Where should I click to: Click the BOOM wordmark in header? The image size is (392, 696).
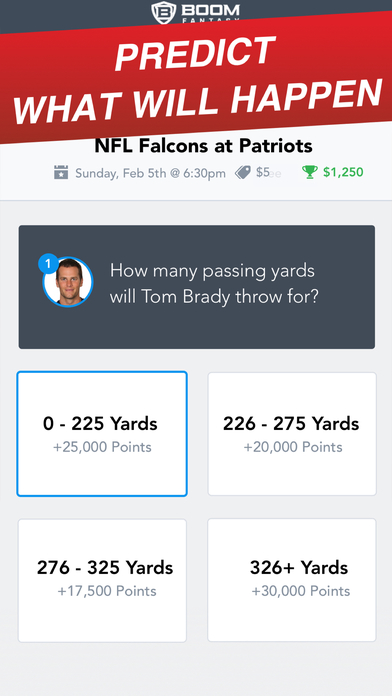pos(210,10)
